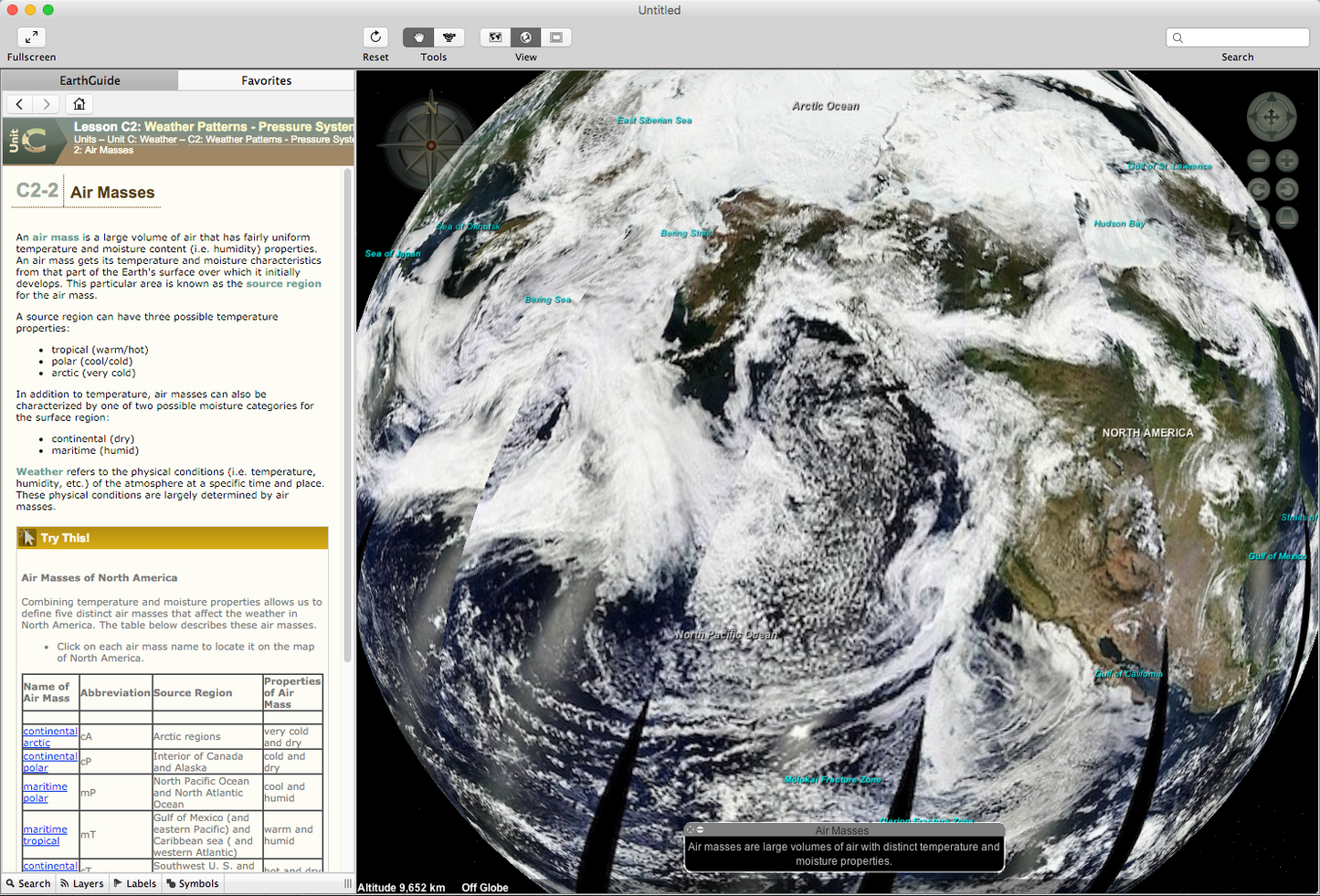This screenshot has height=896, width=1320.
Task: Select the hand pan tool
Action: 418,37
